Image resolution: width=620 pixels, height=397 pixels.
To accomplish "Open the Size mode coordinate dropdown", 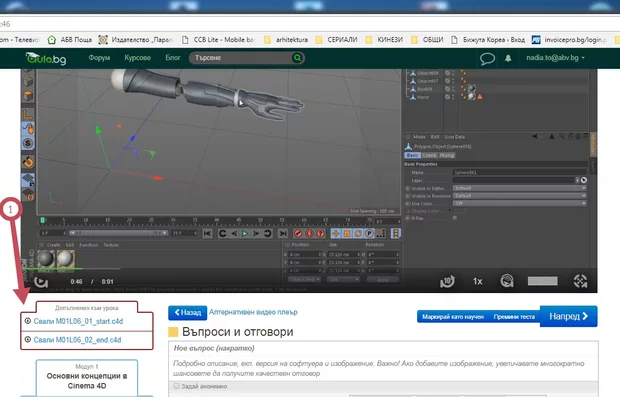I will (x=343, y=279).
